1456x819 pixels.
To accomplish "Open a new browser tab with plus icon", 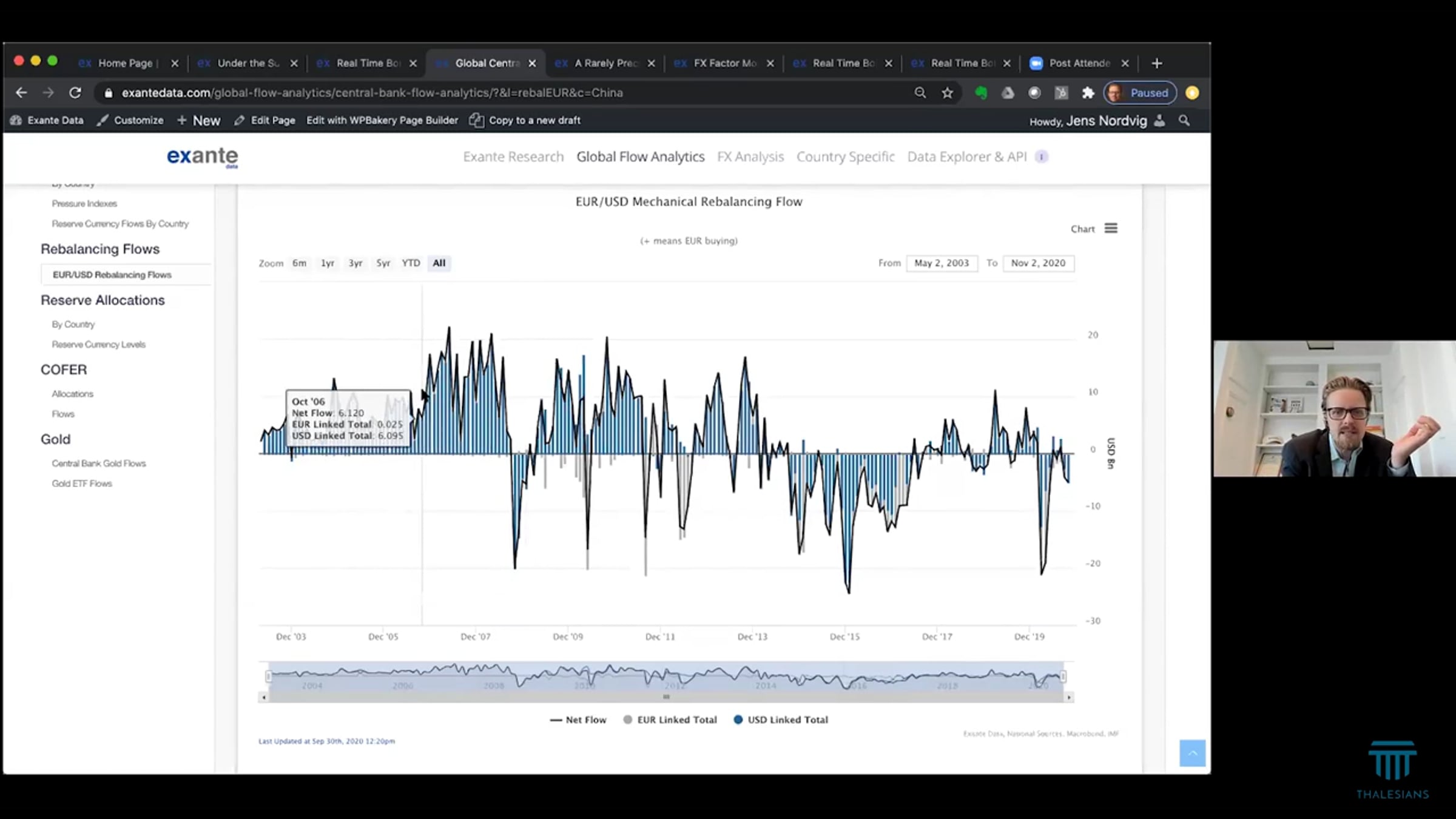I will pyautogui.click(x=1157, y=63).
